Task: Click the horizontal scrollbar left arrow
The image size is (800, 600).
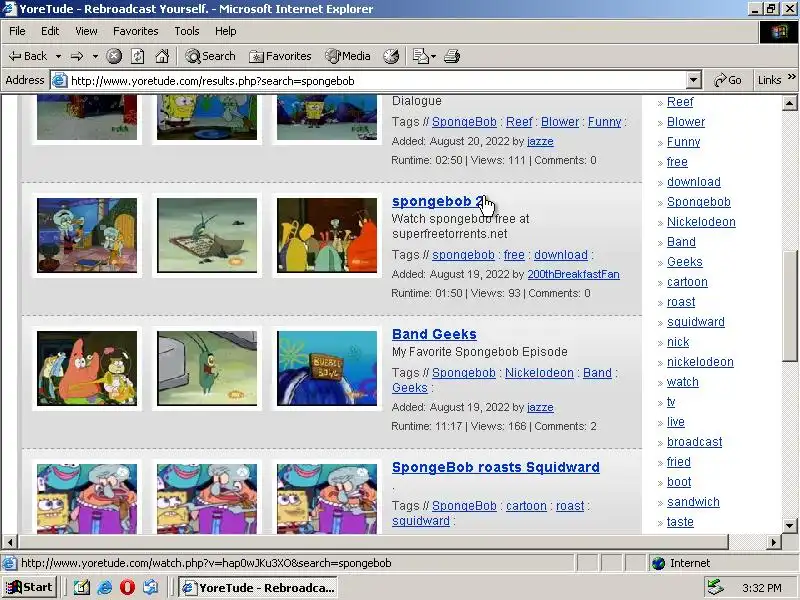Action: pos(10,541)
